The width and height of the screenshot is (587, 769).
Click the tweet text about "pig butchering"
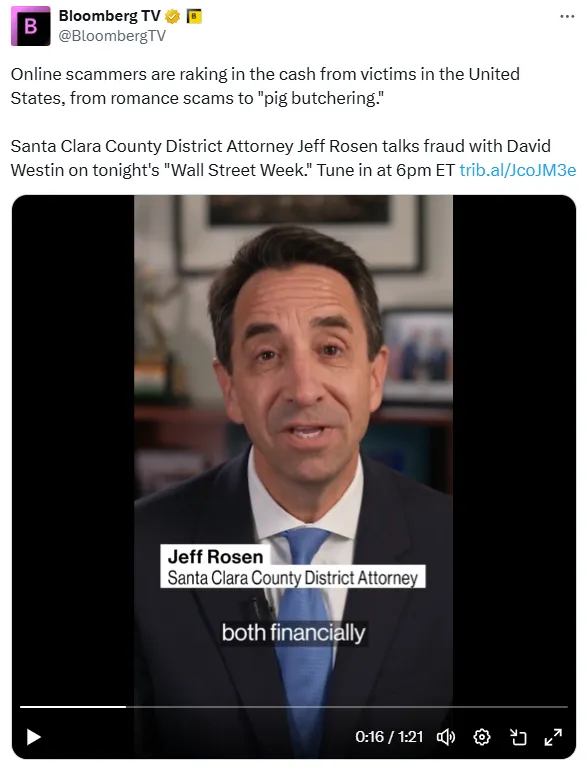tap(265, 86)
